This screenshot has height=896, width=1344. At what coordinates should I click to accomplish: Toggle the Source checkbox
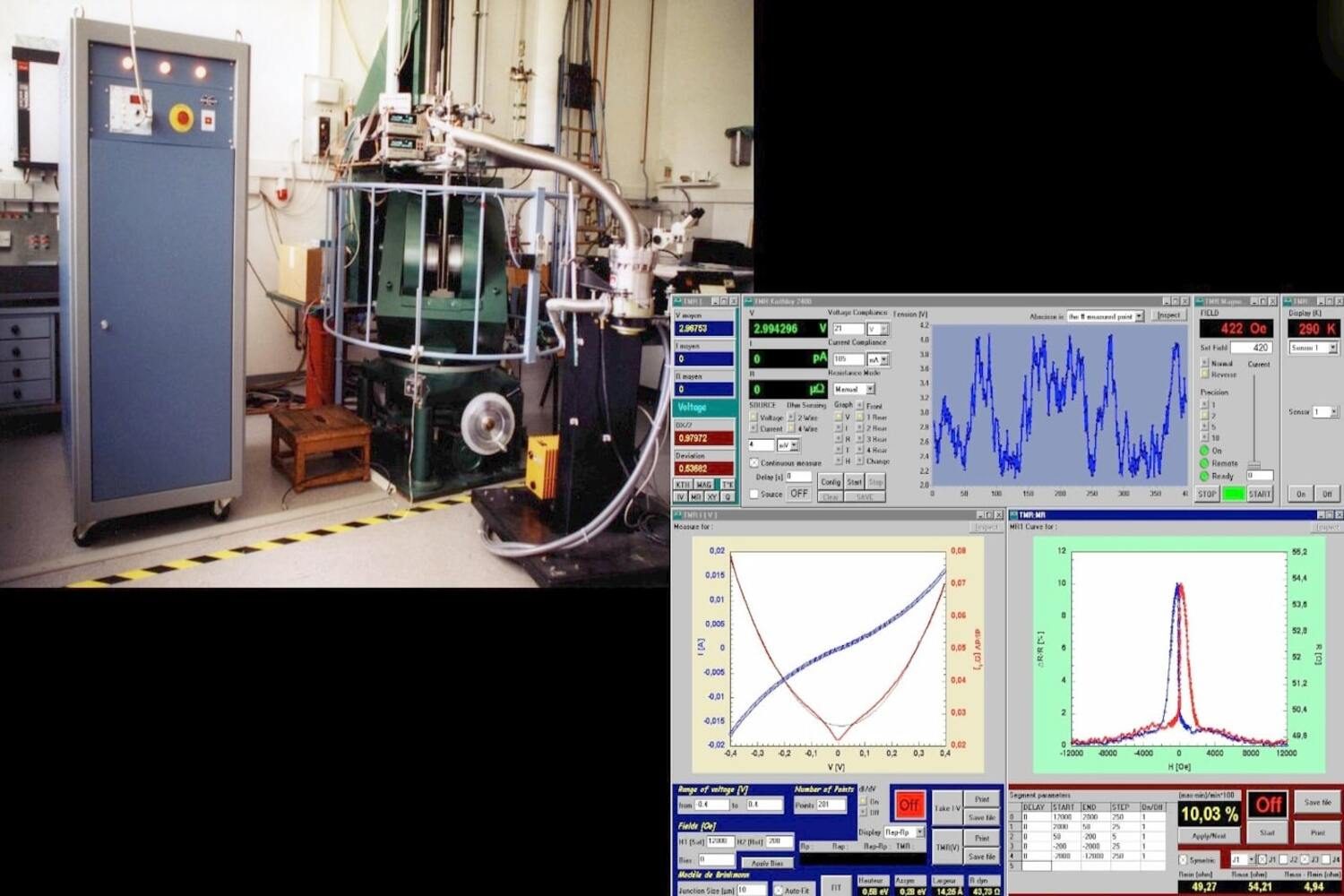(754, 494)
